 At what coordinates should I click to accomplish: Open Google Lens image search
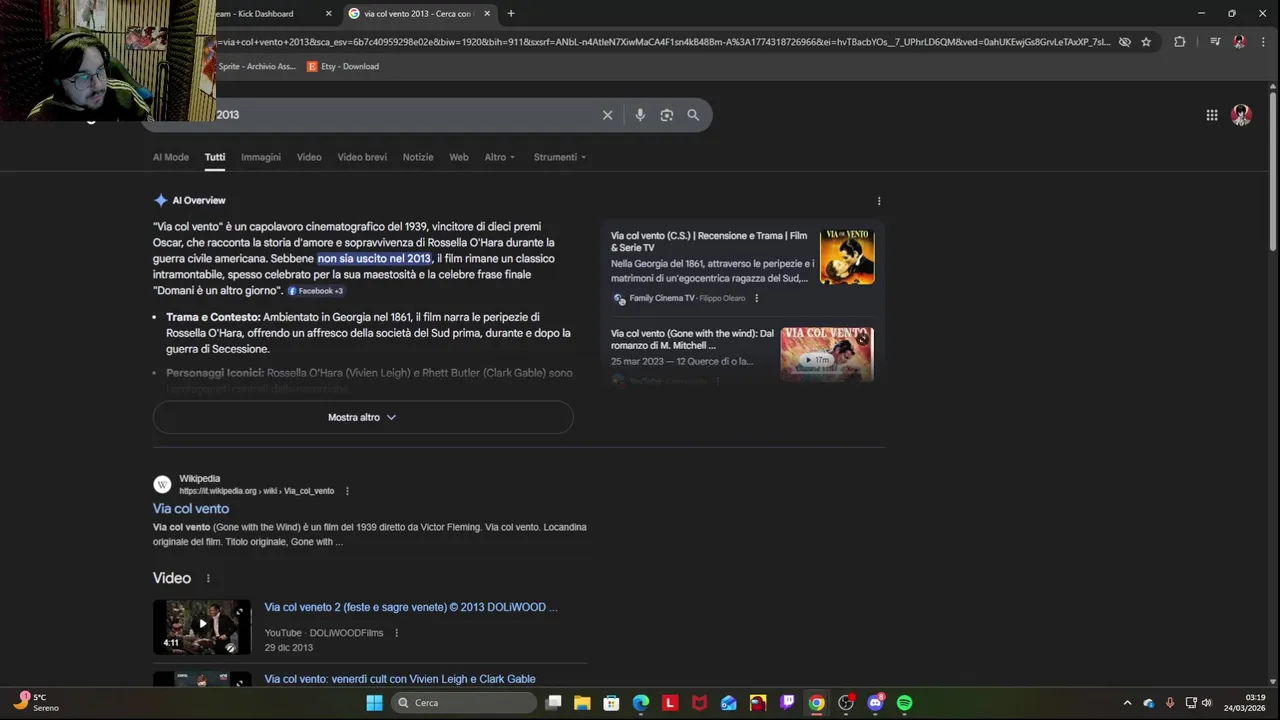[x=667, y=115]
